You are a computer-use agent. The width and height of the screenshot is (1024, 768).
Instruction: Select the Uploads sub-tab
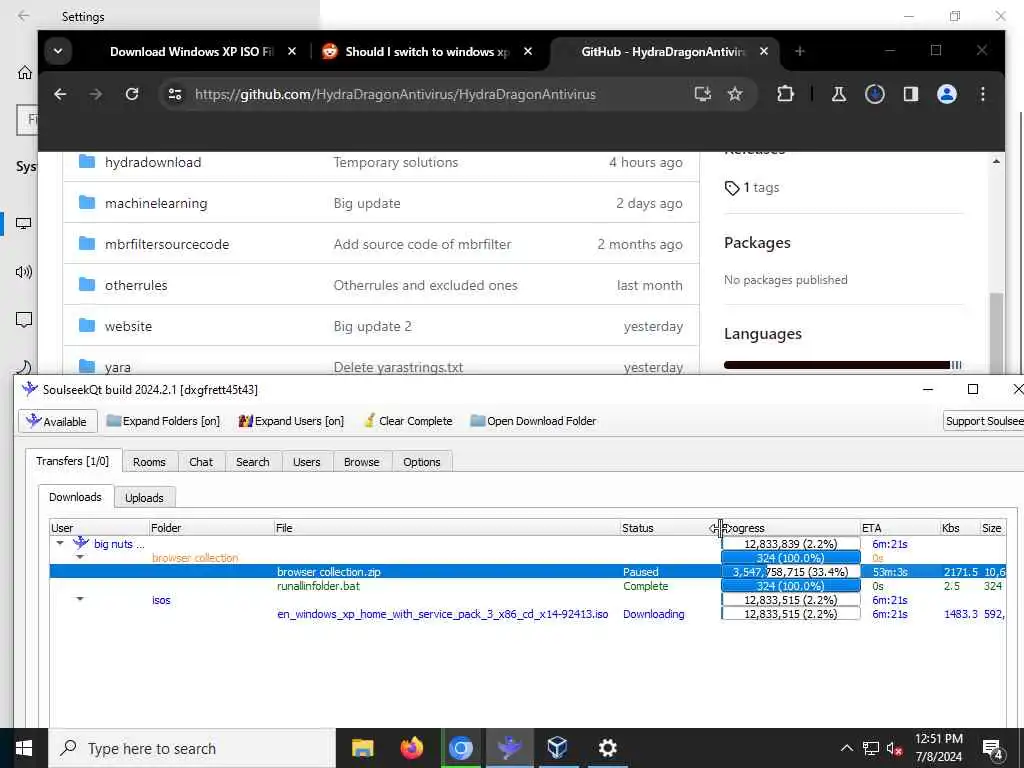[x=144, y=498]
